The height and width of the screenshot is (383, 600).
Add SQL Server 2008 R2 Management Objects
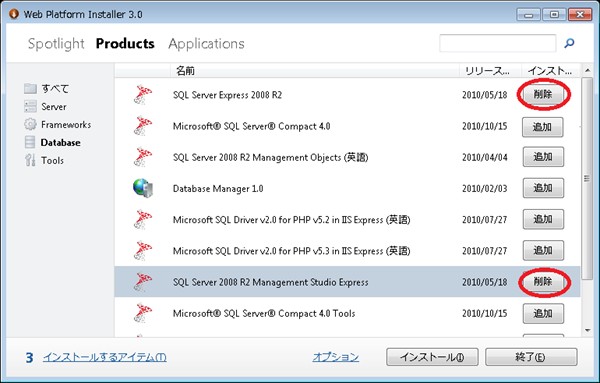pyautogui.click(x=543, y=156)
